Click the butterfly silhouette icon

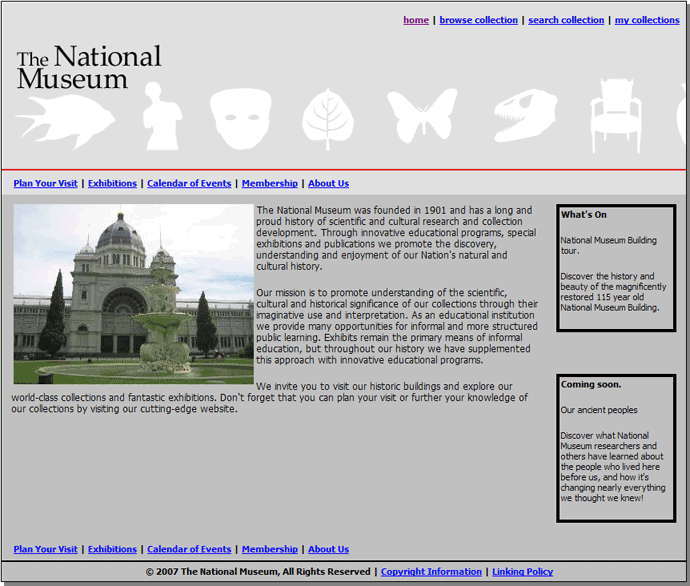421,116
